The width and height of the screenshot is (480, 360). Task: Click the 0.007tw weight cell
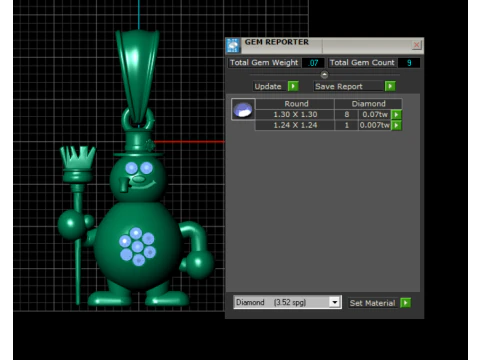[375, 125]
